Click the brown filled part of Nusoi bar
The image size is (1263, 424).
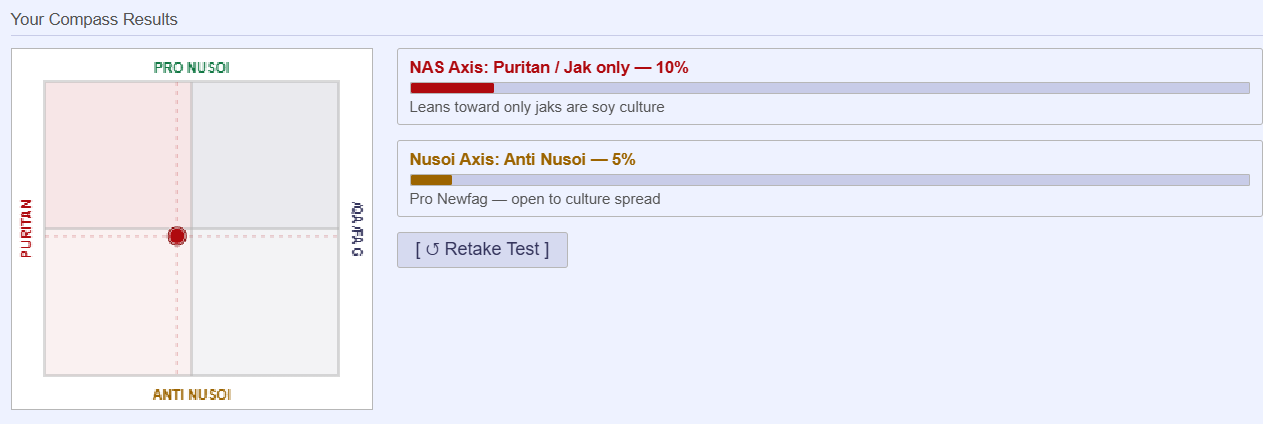[431, 180]
